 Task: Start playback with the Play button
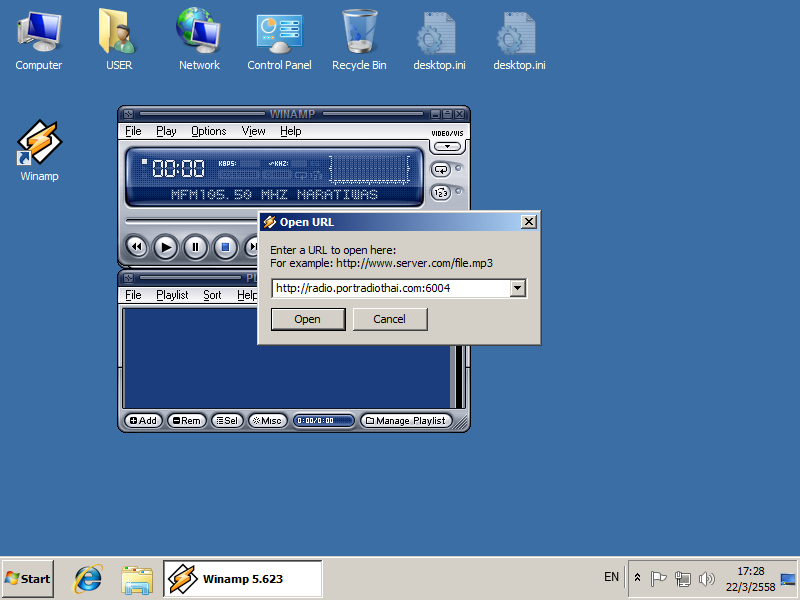165,247
